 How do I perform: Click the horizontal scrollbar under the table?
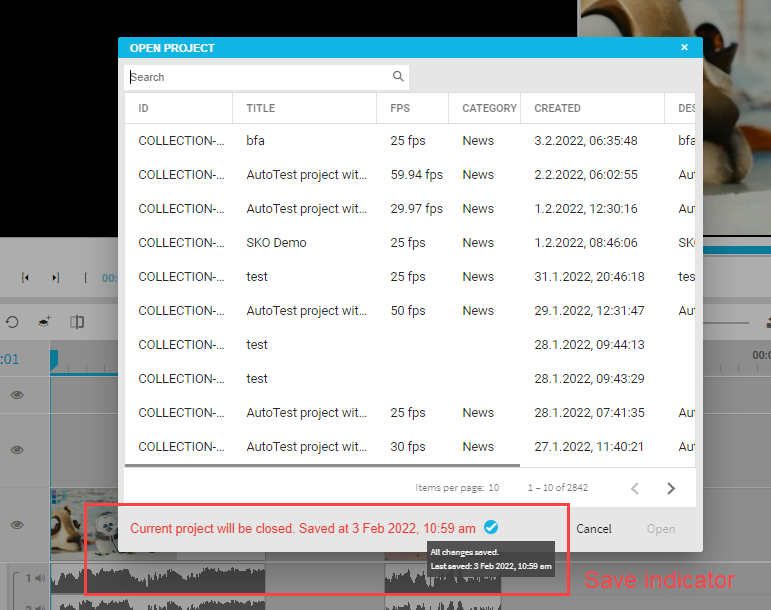[x=322, y=464]
